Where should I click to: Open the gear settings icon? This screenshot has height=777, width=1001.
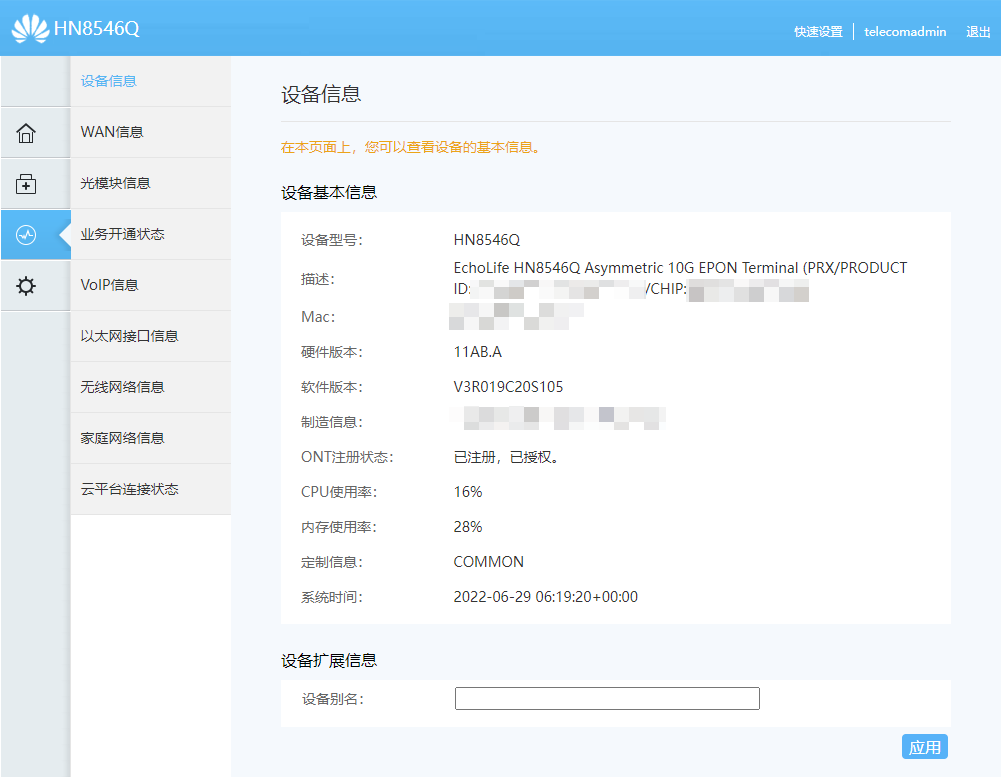[26, 286]
